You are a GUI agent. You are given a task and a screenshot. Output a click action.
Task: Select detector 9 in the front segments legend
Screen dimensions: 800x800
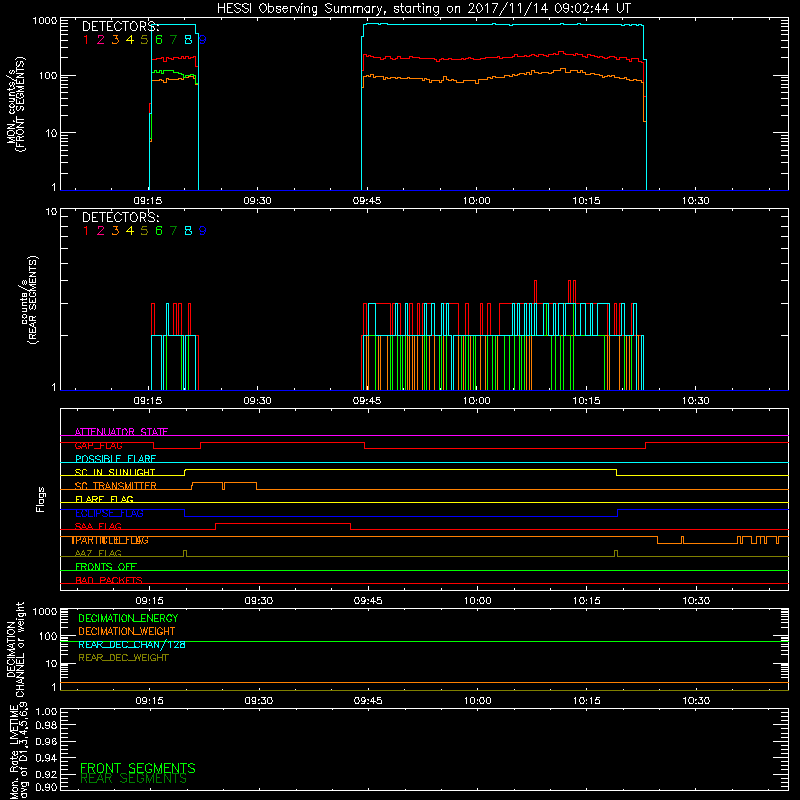click(x=203, y=40)
